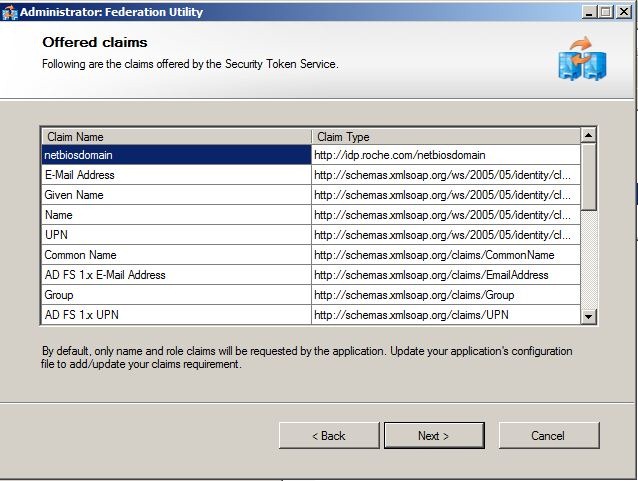
Task: Maximize the Federation Utility window
Action: [607, 11]
